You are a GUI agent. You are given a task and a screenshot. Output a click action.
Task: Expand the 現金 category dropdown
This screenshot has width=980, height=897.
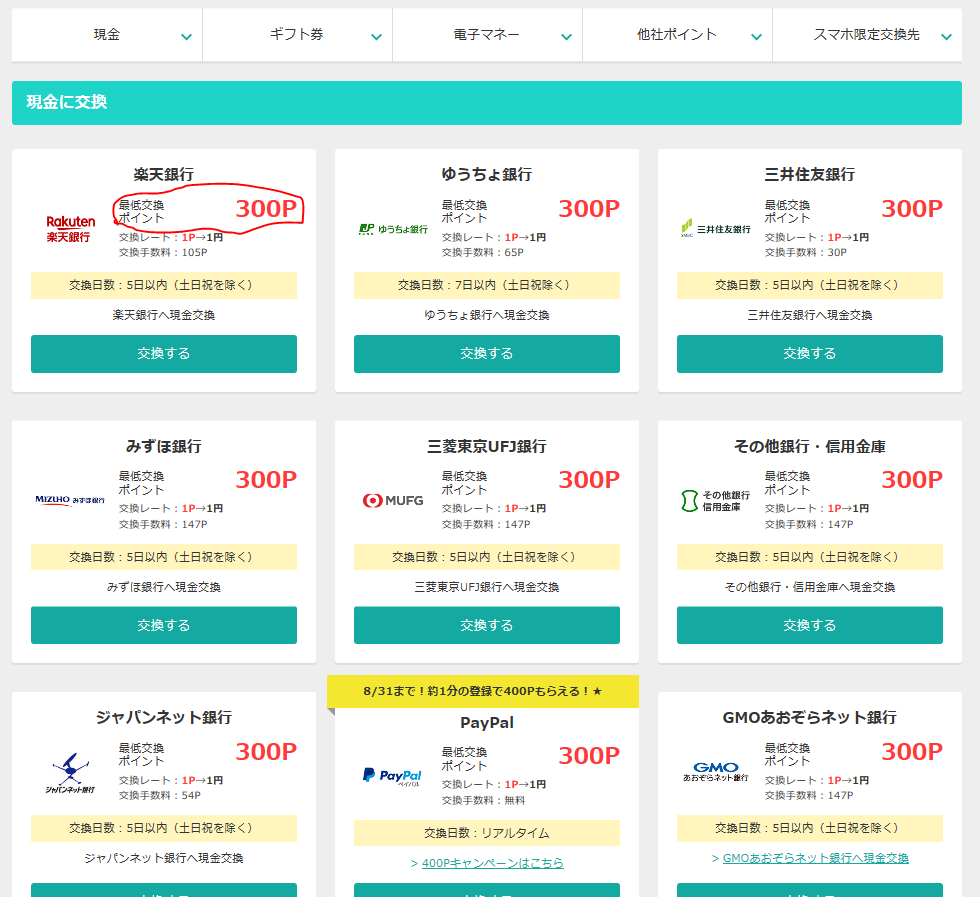coord(107,35)
